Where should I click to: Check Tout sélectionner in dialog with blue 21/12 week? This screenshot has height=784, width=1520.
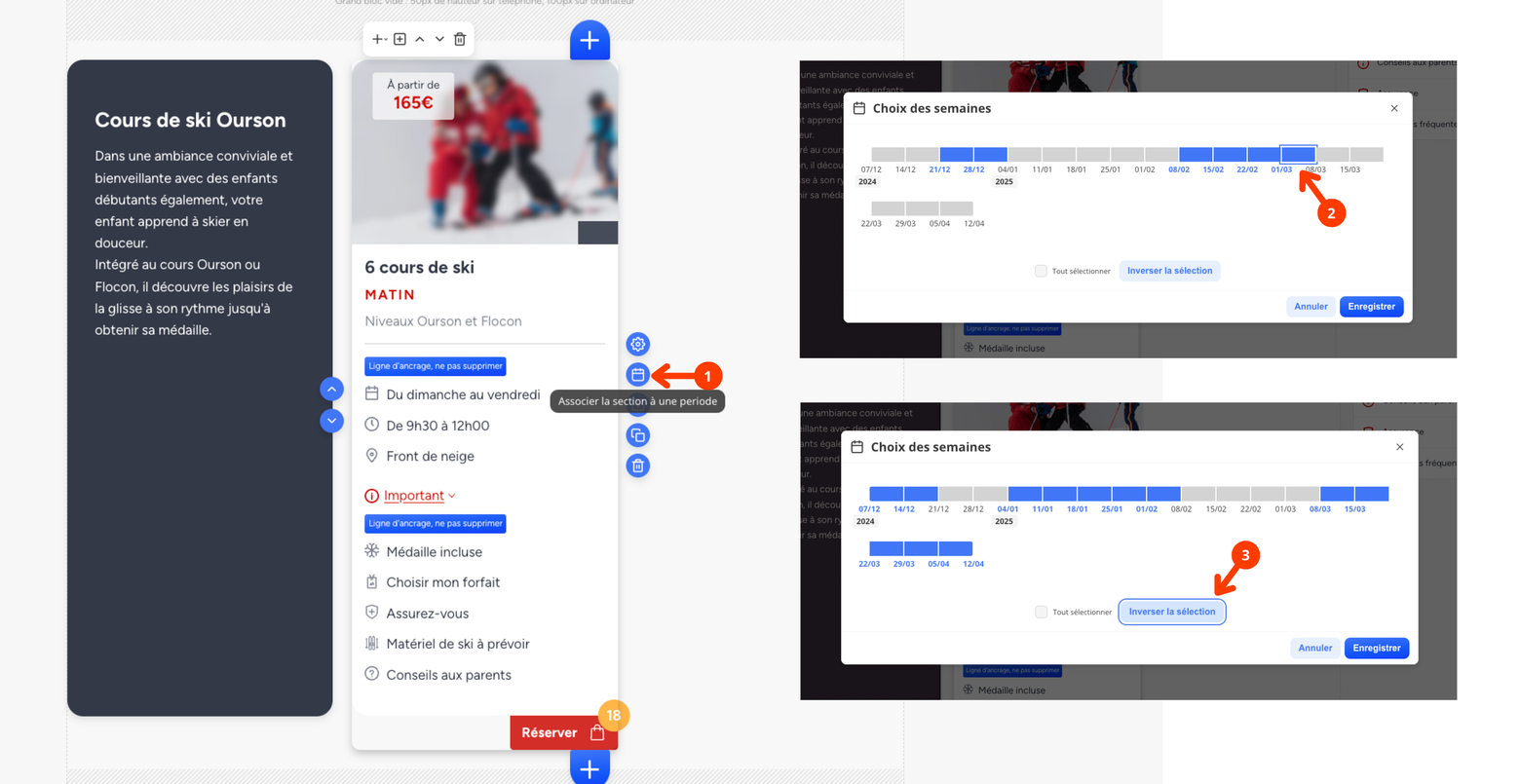(x=1041, y=271)
